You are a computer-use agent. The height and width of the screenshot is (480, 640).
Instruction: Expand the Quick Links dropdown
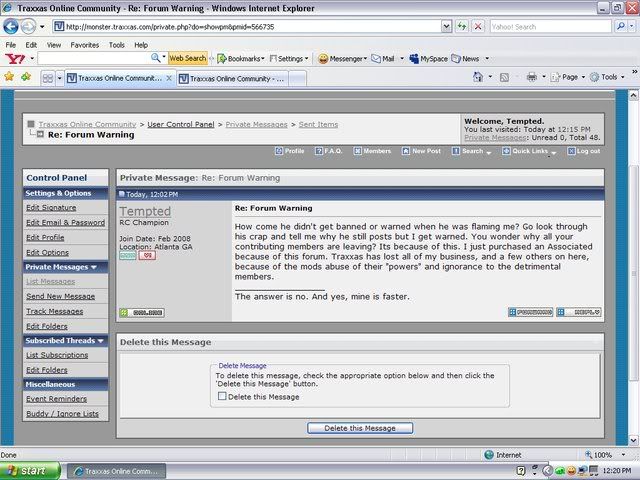(x=529, y=151)
